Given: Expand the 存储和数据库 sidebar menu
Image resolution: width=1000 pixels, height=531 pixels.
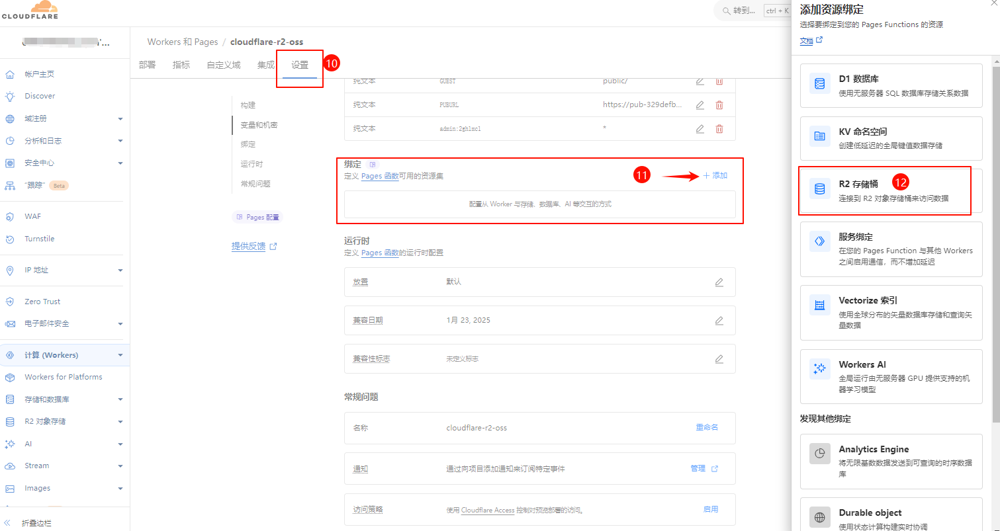Looking at the screenshot, I should tap(120, 400).
